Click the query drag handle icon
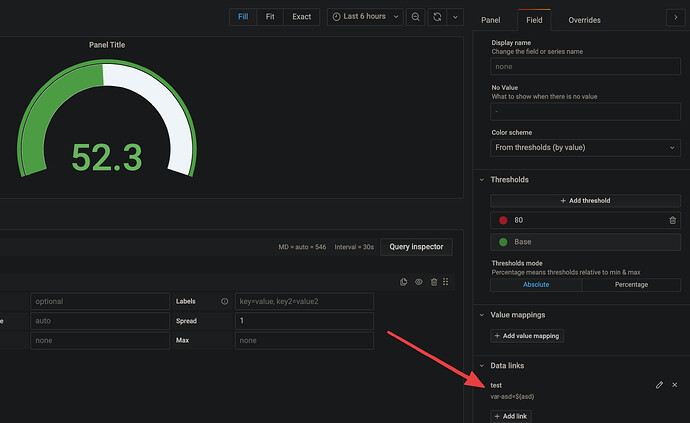 (446, 282)
